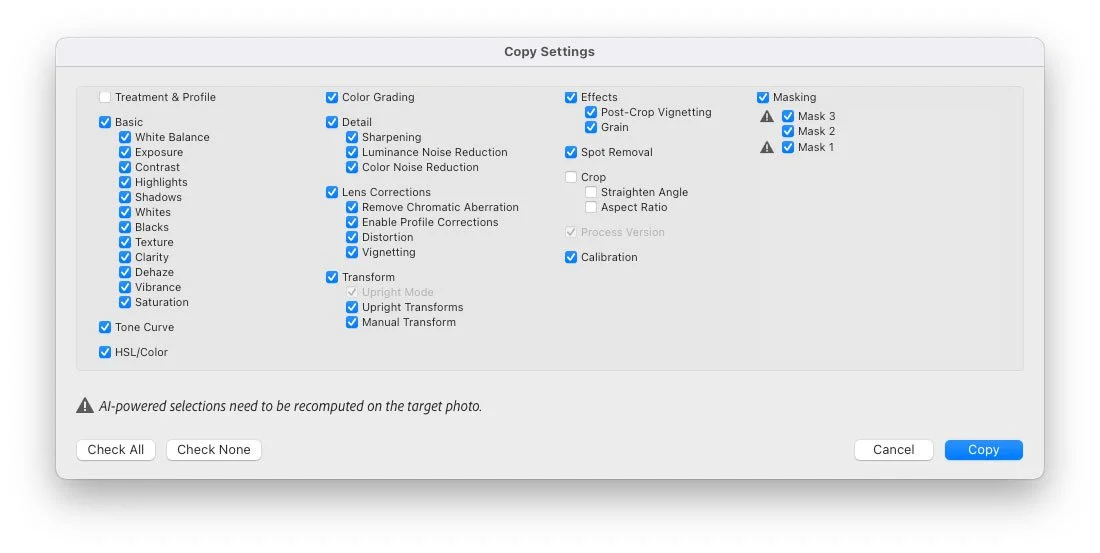Cancel the Copy Settings dialog

point(893,450)
